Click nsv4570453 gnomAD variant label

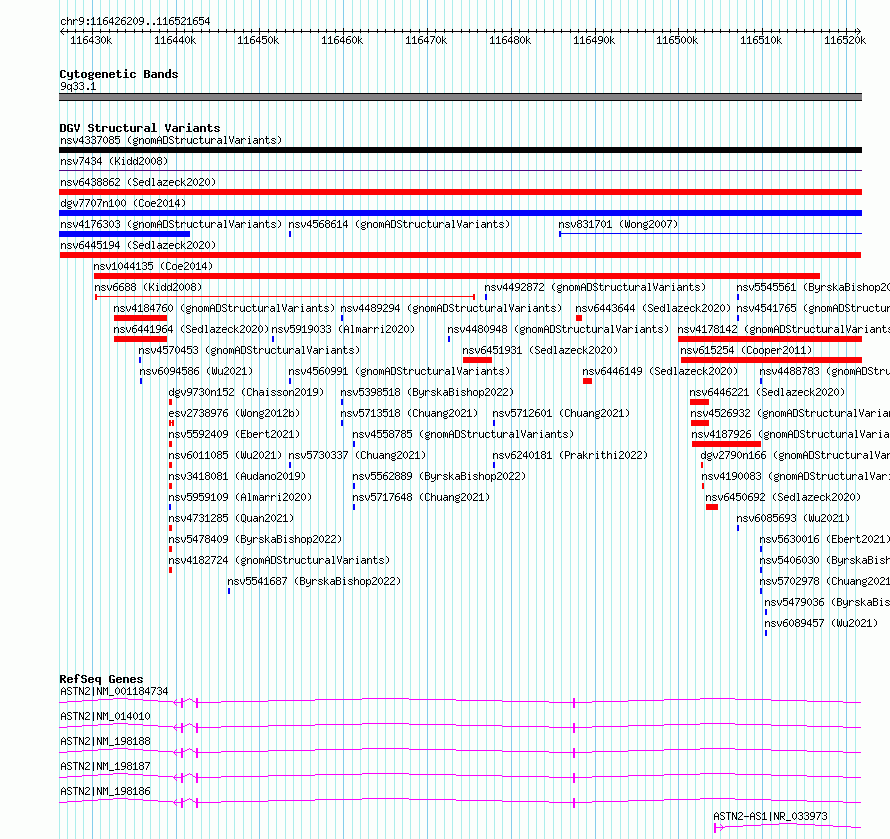coord(249,350)
